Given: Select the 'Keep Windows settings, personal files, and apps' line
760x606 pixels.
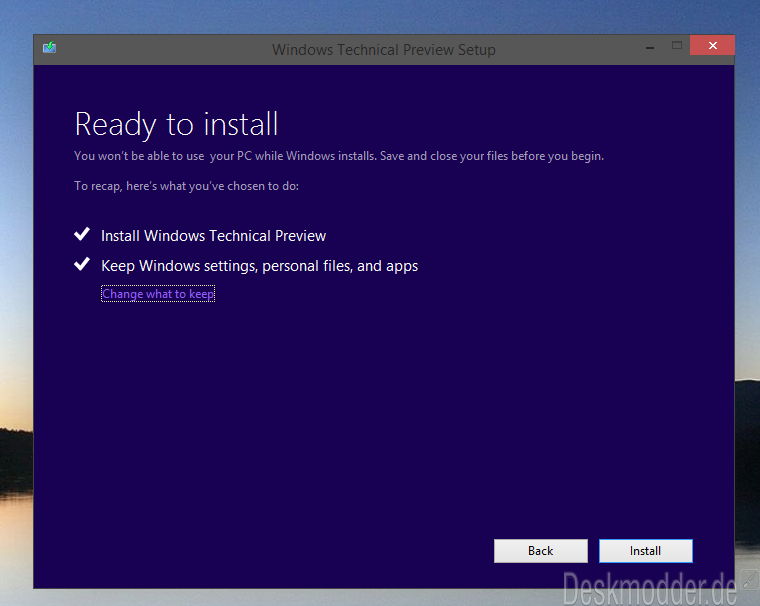Looking at the screenshot, I should (x=259, y=266).
